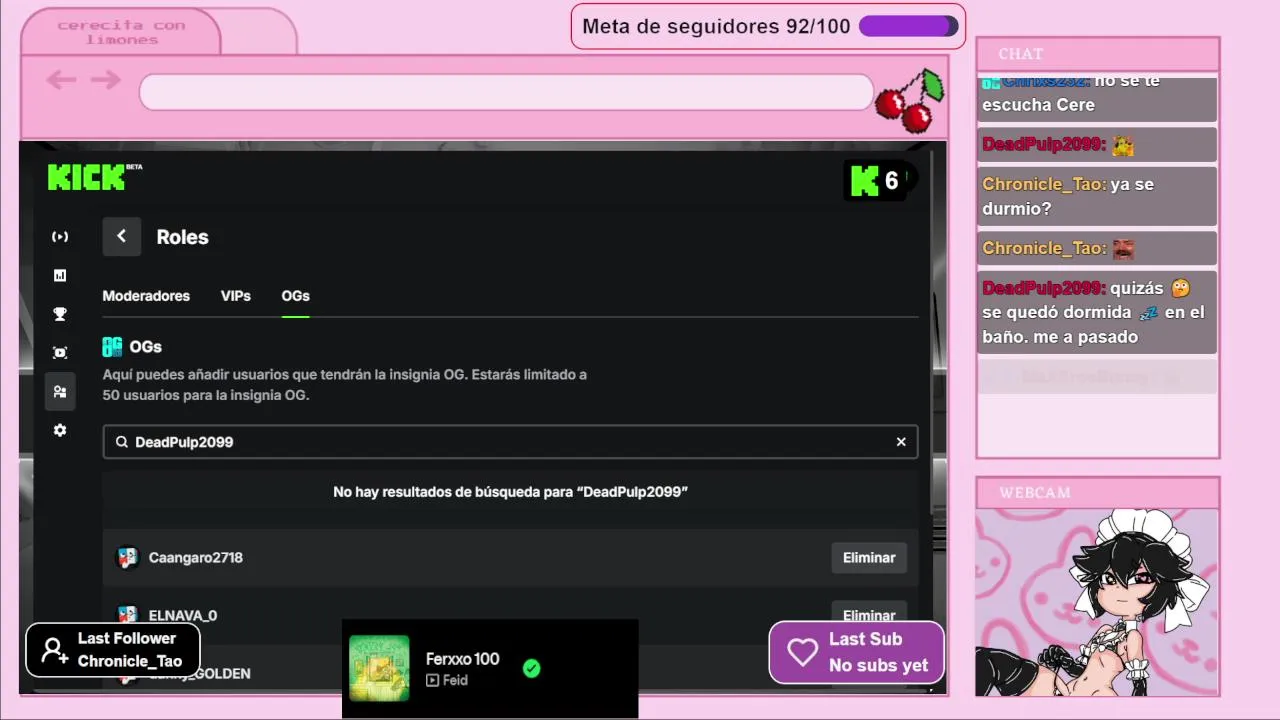Switch to the VIPs tab
This screenshot has width=1280, height=720.
[x=236, y=296]
